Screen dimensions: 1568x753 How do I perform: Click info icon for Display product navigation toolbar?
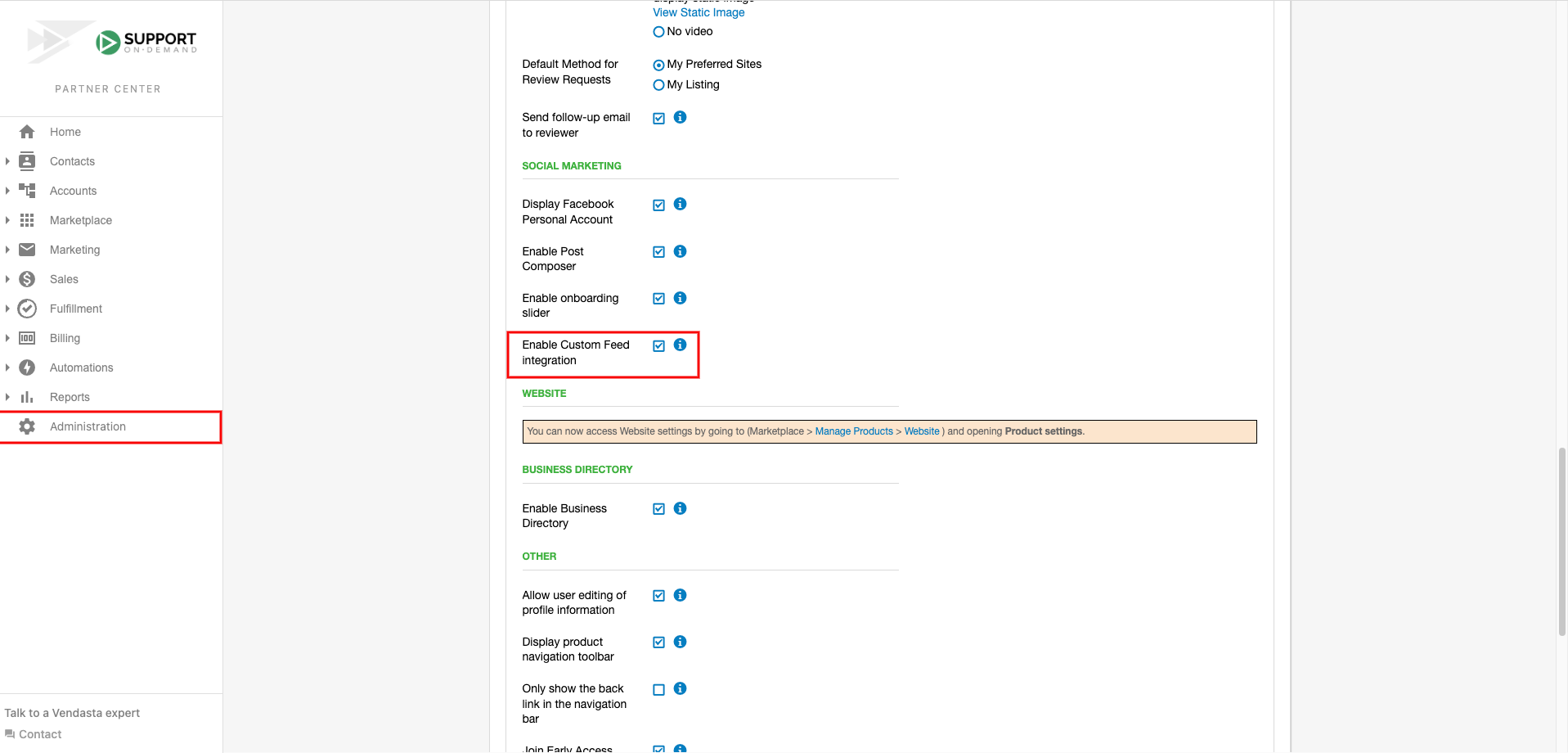click(680, 643)
